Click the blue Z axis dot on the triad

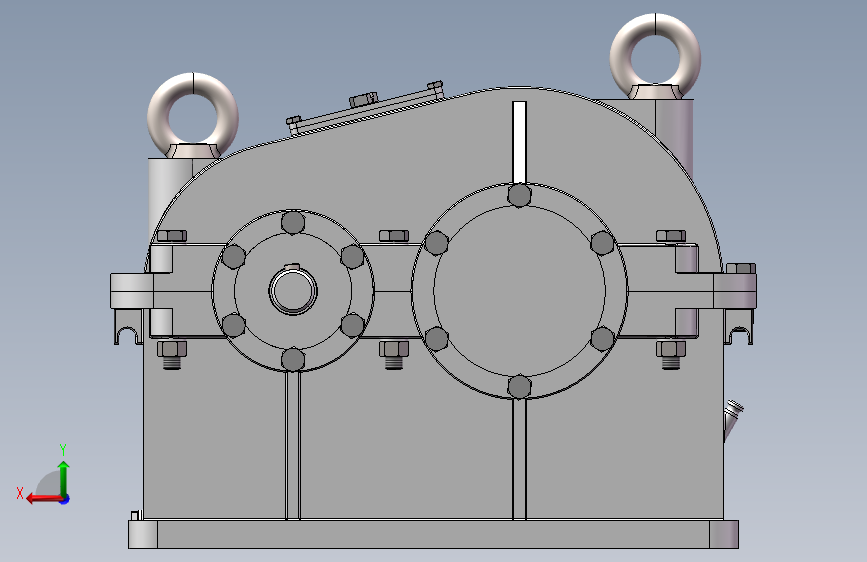[x=65, y=499]
